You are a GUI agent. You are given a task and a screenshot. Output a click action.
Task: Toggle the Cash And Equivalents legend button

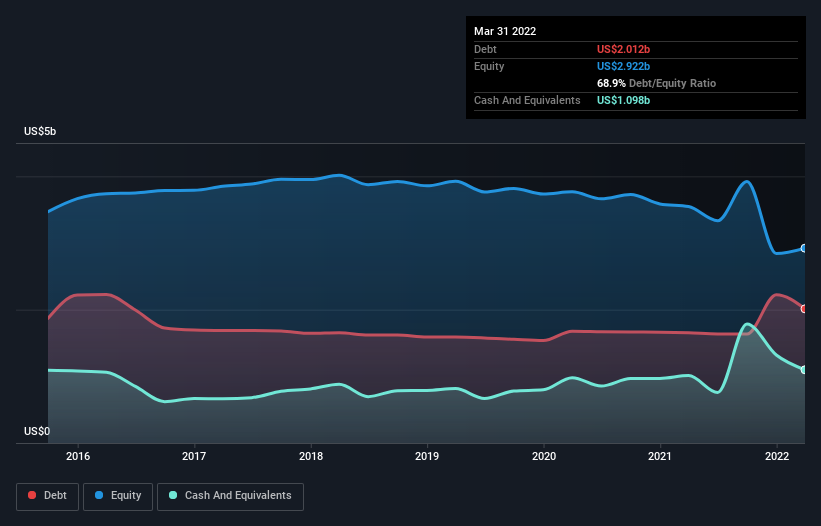230,496
